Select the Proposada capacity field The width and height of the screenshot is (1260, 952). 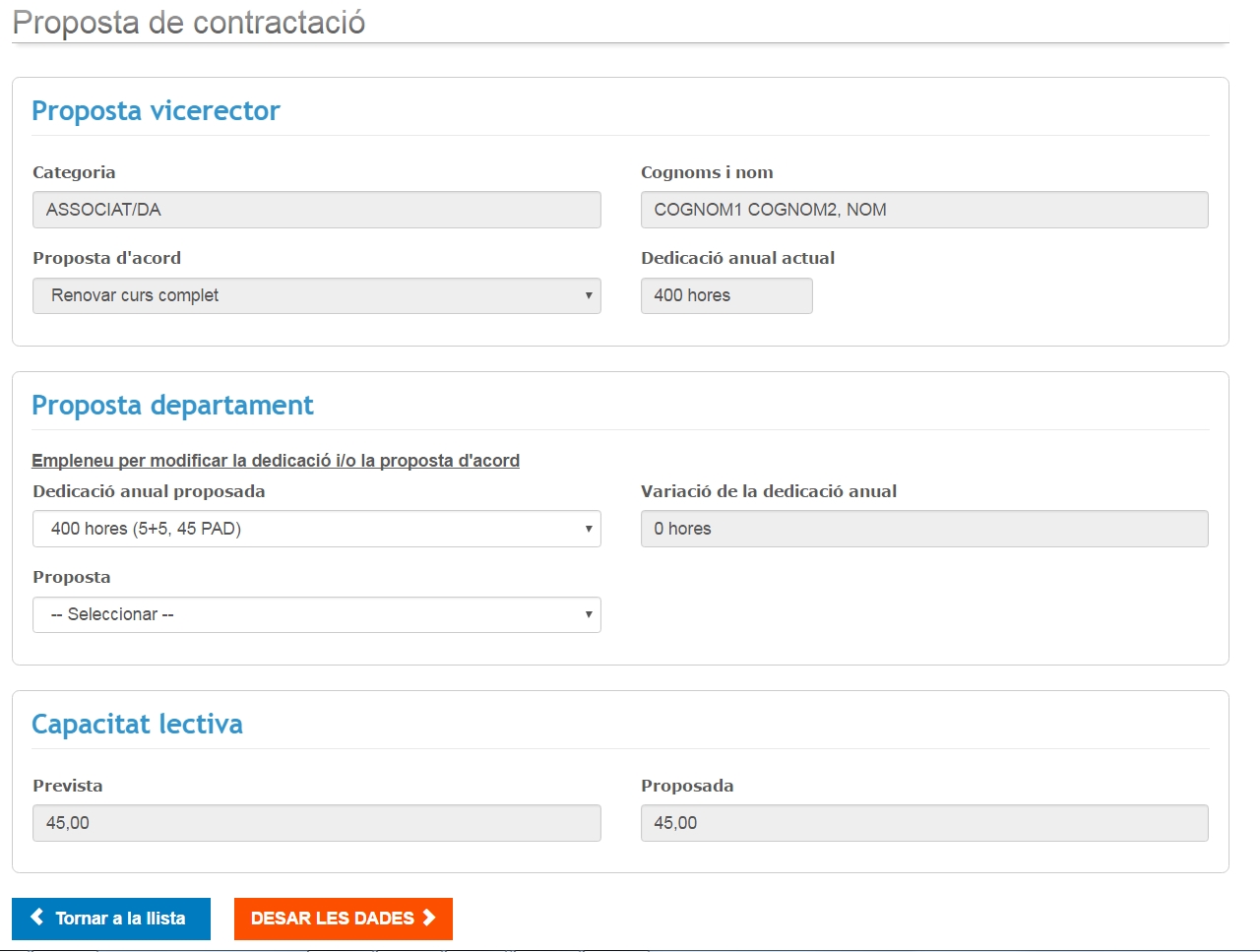click(x=923, y=823)
